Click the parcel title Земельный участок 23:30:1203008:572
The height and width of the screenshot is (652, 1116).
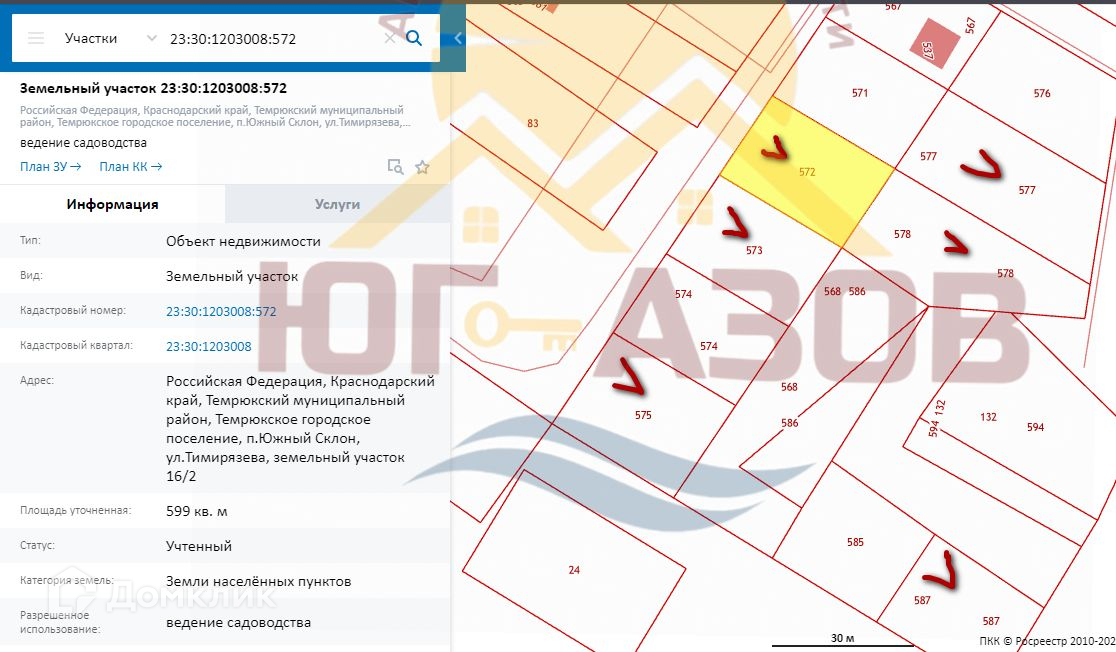click(x=153, y=88)
